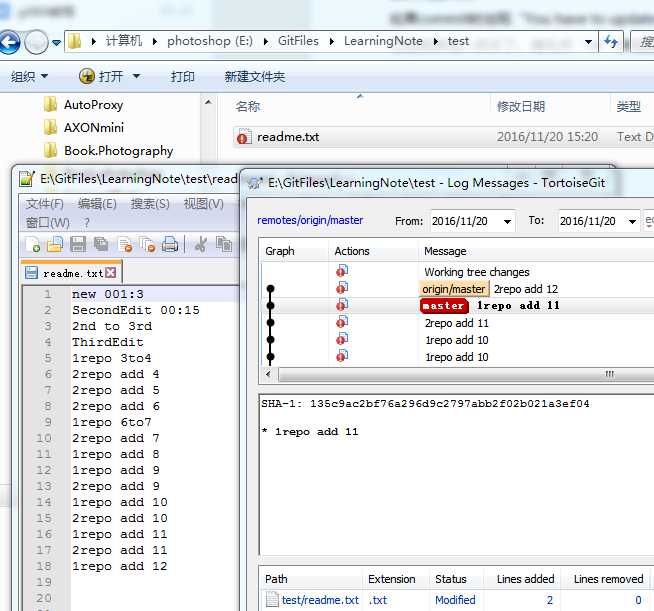This screenshot has height=611, width=654.
Task: Click Notepad++ Cut scissors icon
Action: (201, 244)
